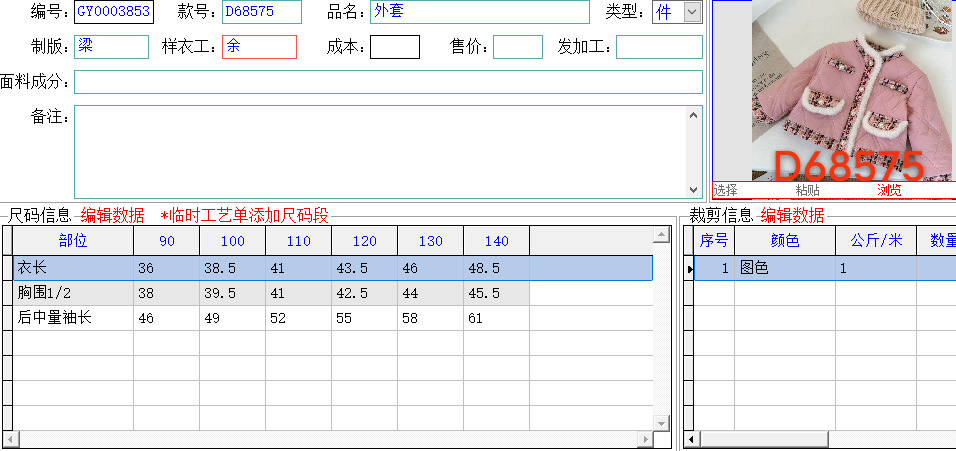Click cell 45.5 in the 胸围1/2 row

click(x=496, y=293)
